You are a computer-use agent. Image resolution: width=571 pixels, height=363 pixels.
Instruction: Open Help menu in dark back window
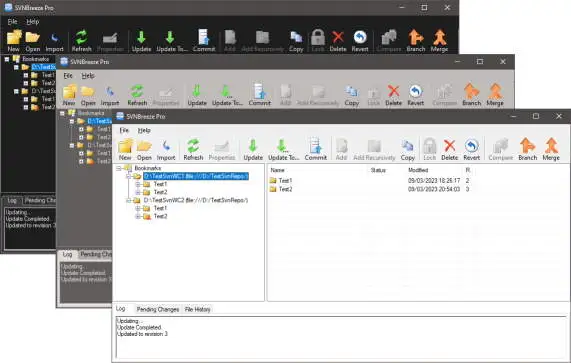[x=32, y=21]
